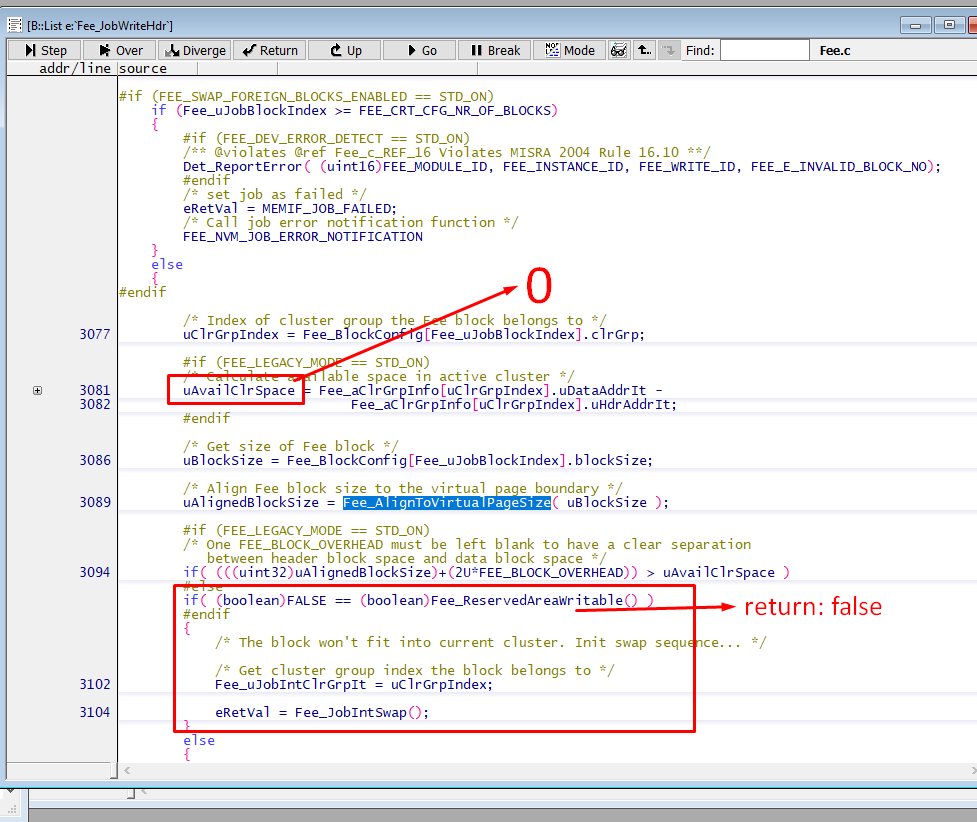Toggle a breakpoint on line number 3104
This screenshot has width=977, height=822.
pyautogui.click(x=93, y=711)
